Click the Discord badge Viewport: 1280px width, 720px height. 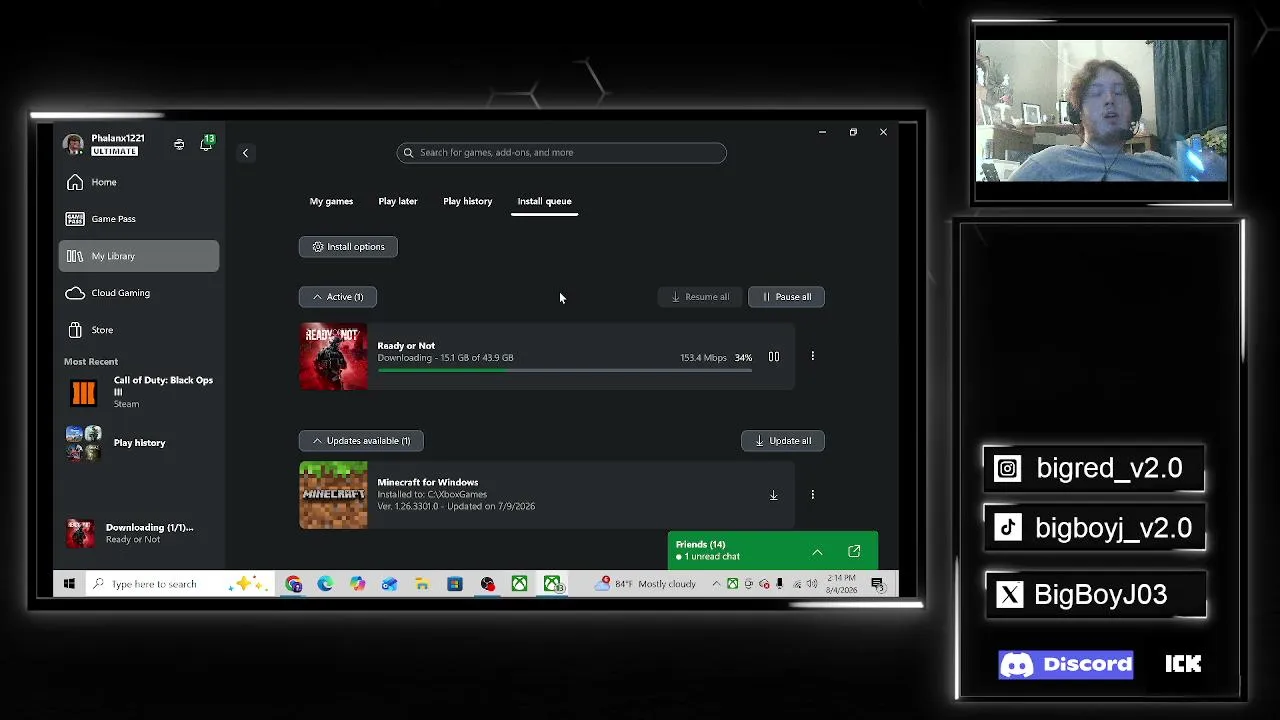1066,665
